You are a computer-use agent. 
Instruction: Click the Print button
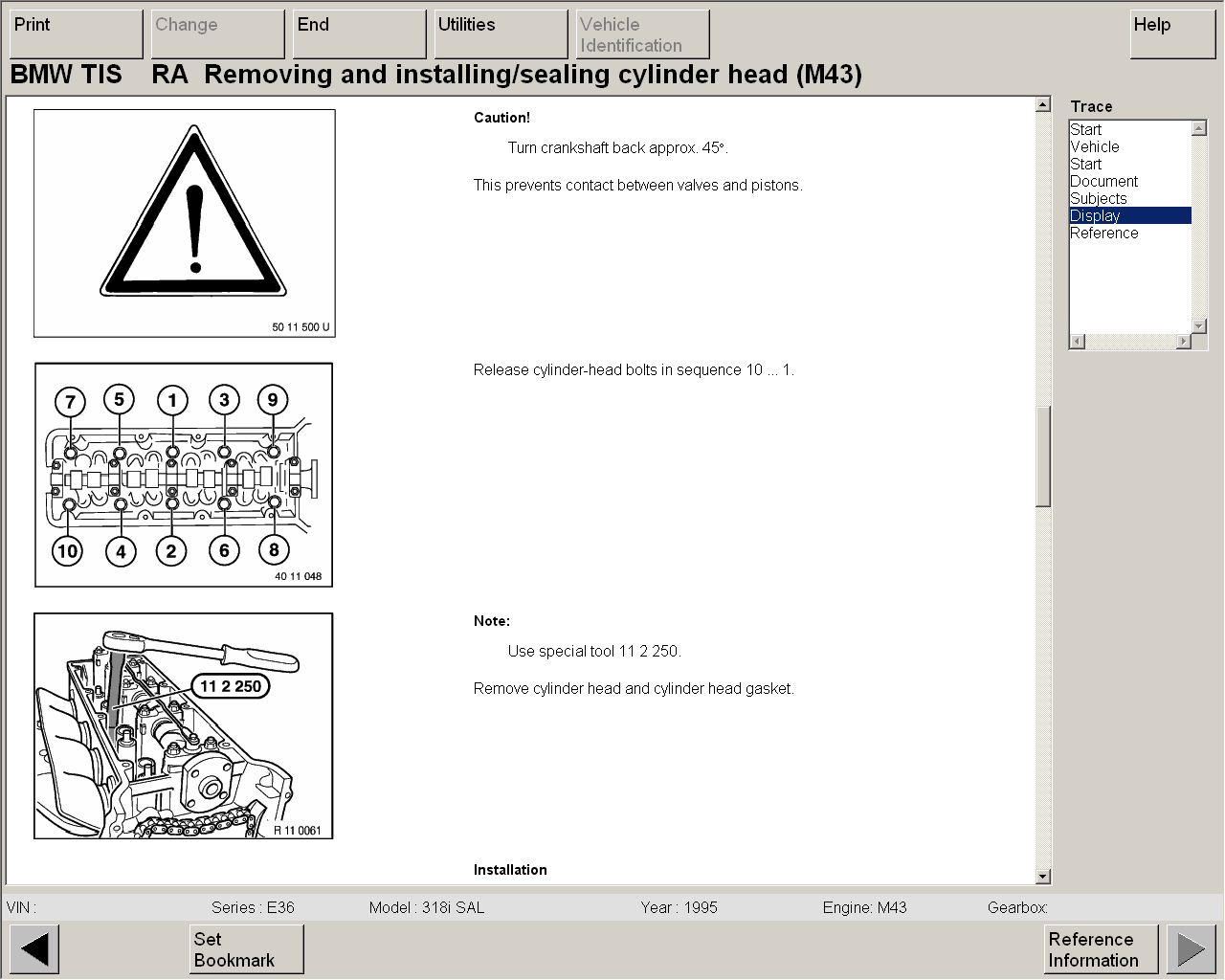(77, 34)
